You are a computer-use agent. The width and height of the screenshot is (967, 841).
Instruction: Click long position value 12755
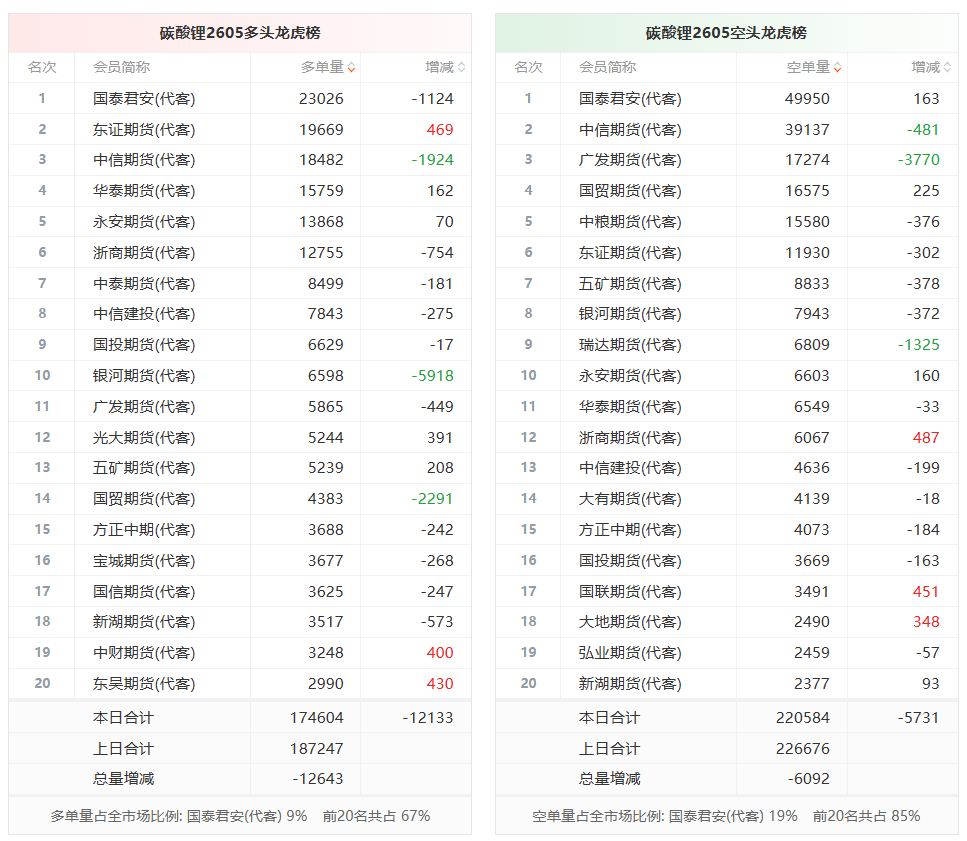(x=321, y=252)
